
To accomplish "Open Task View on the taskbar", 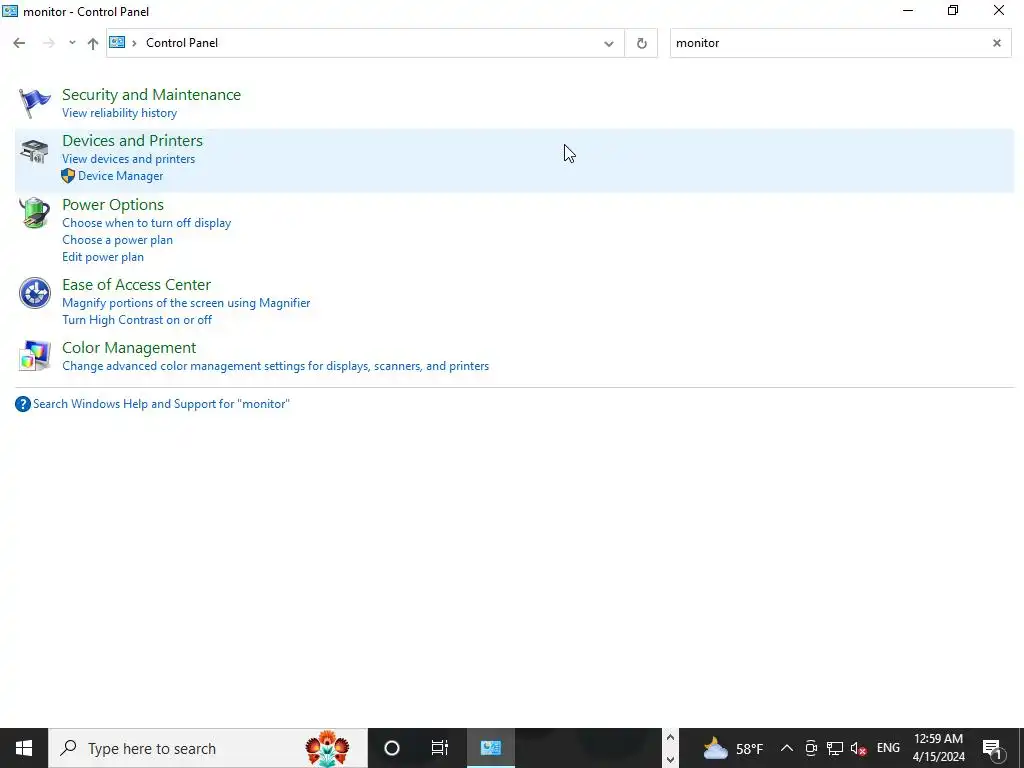I will click(x=440, y=748).
